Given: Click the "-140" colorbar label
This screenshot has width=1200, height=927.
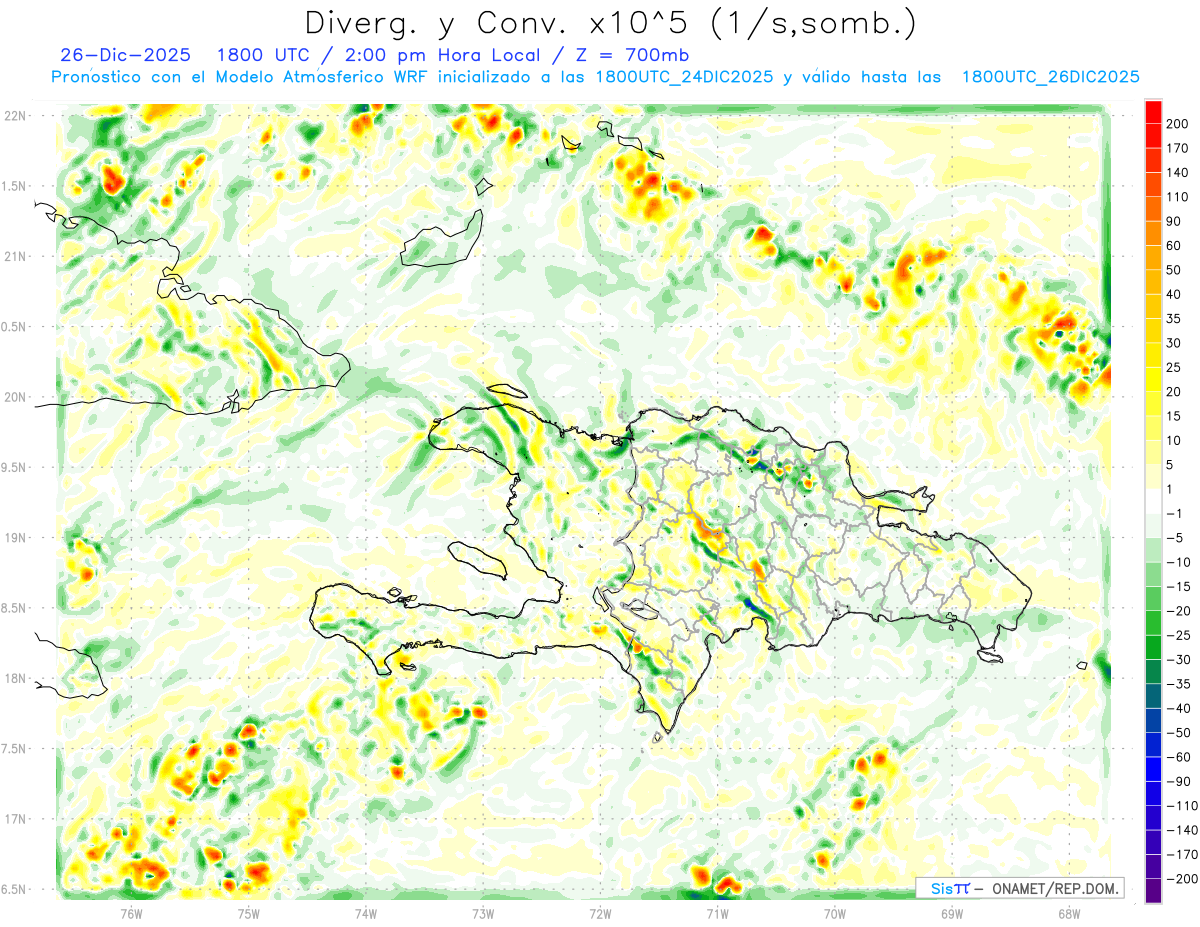Looking at the screenshot, I should [1183, 830].
